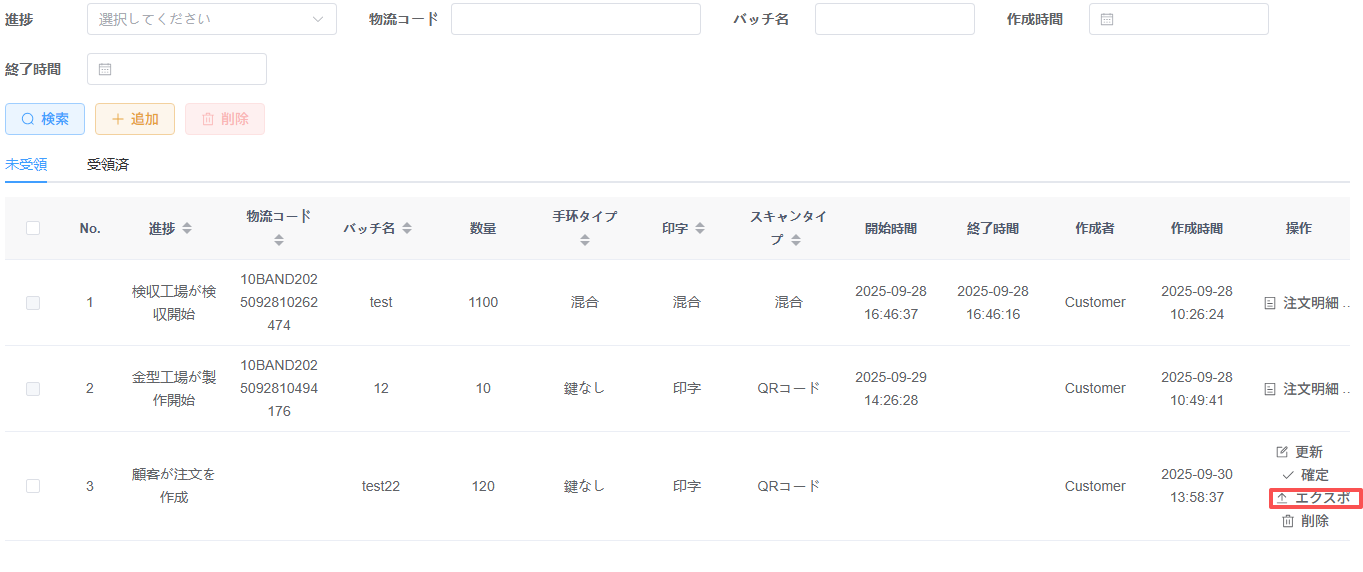Sort by 手環タイプ column arrows

pyautogui.click(x=585, y=240)
